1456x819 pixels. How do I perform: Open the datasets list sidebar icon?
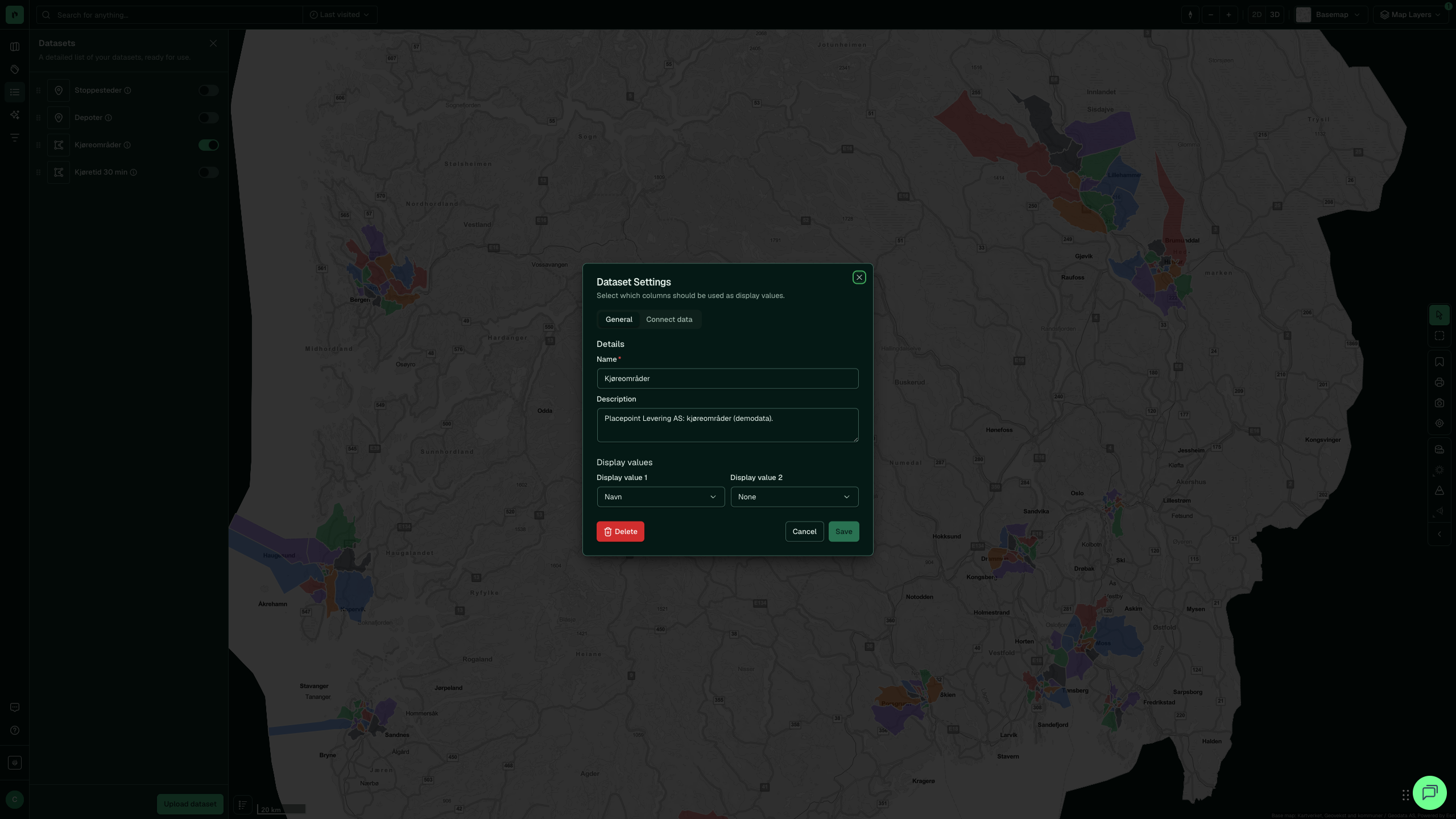pos(15,92)
